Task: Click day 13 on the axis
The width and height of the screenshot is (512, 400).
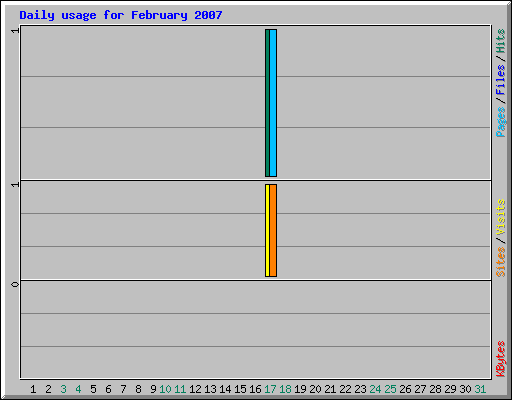Action: click(210, 389)
